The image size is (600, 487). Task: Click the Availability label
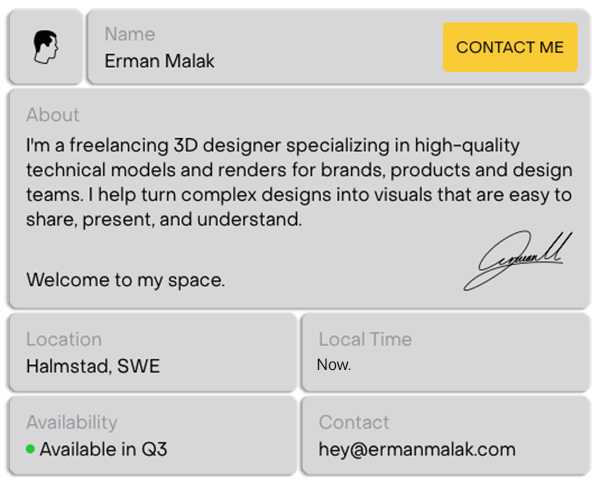[x=71, y=422]
